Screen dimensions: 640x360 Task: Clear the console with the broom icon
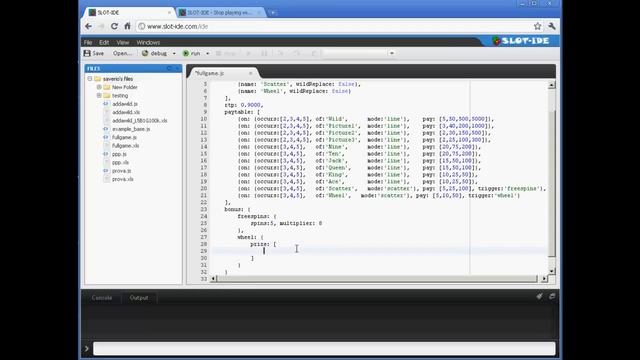[x=540, y=296]
